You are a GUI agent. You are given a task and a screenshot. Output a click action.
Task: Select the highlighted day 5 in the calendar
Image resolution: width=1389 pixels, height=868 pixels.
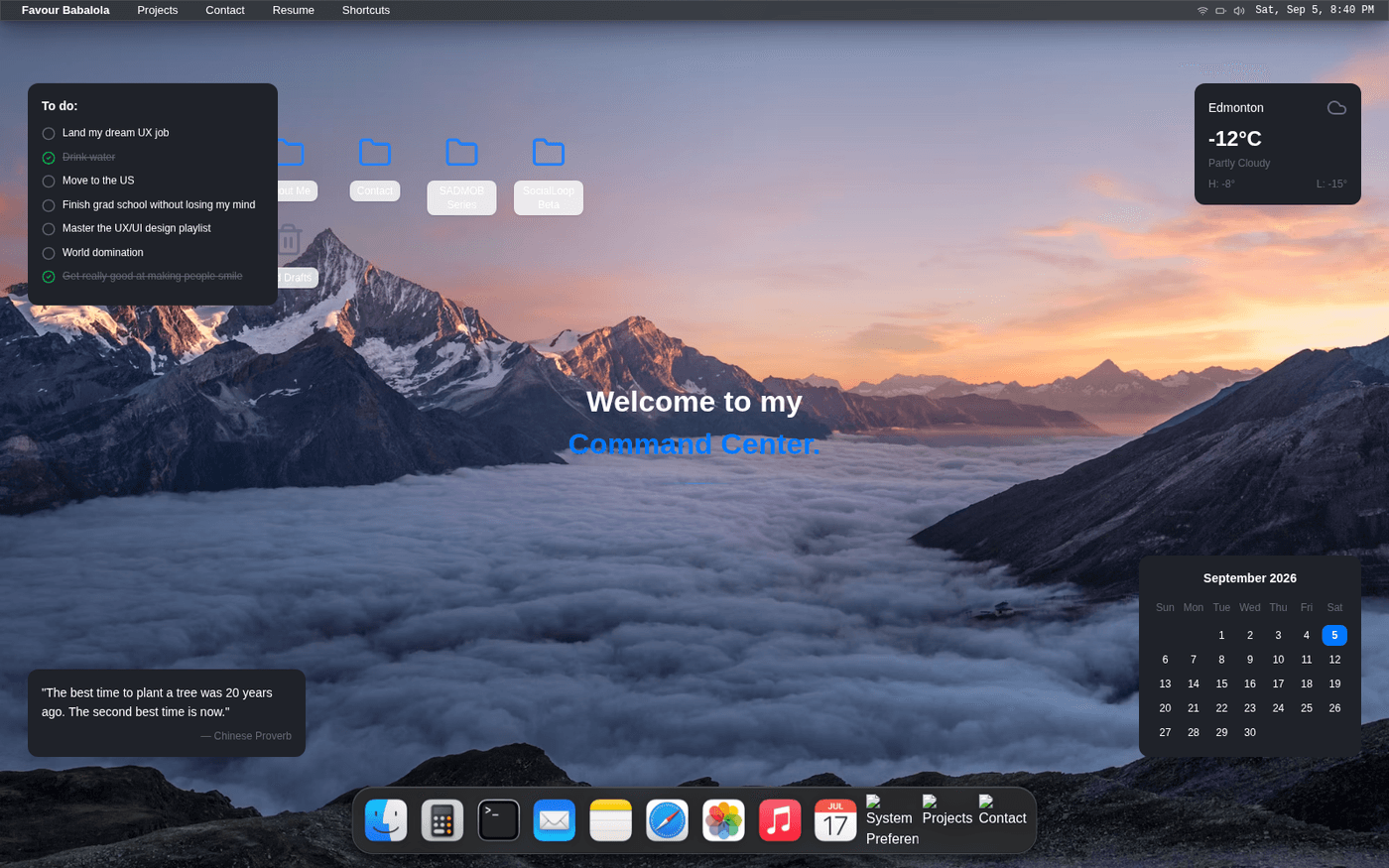pyautogui.click(x=1334, y=635)
